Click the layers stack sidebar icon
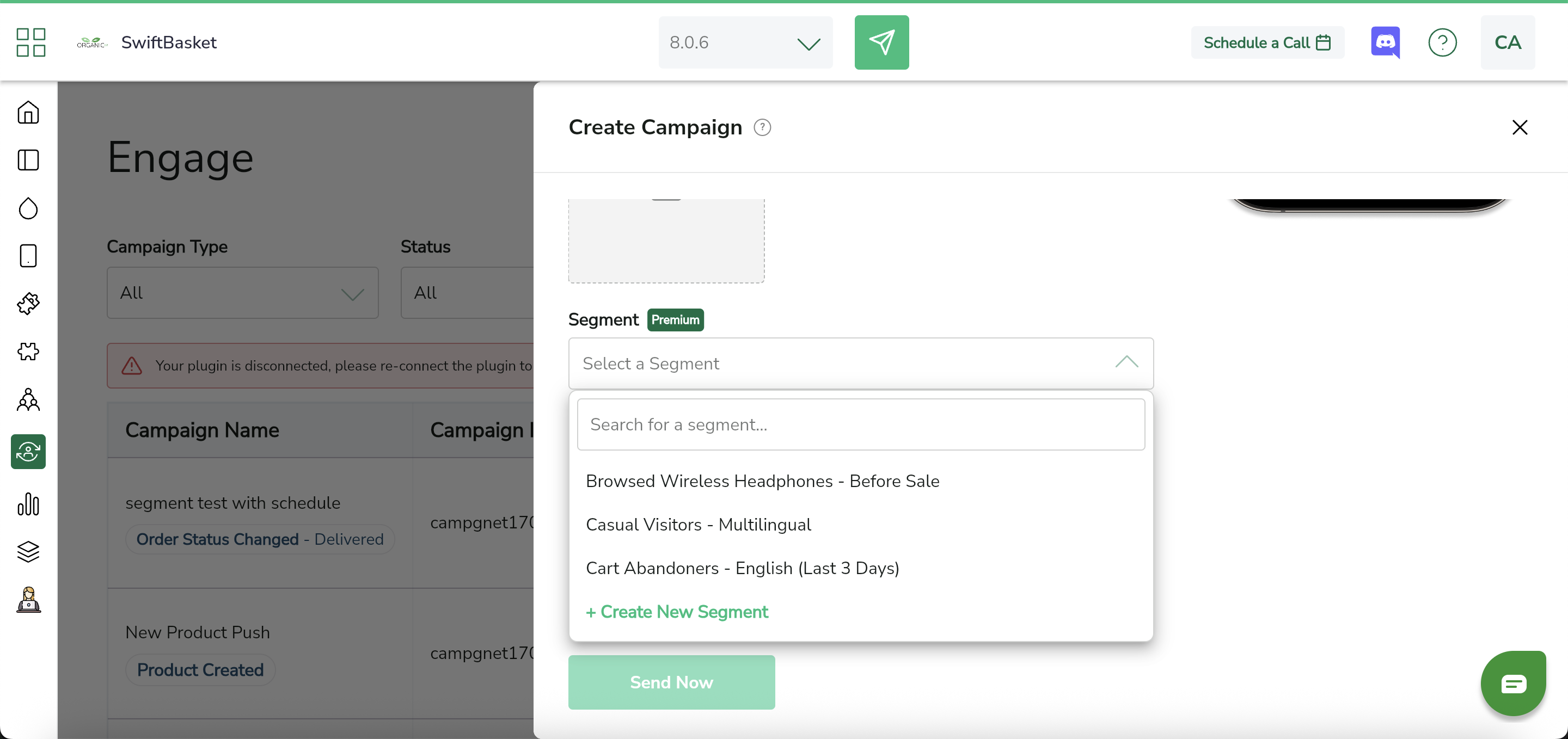The image size is (1568, 739). pos(28,552)
